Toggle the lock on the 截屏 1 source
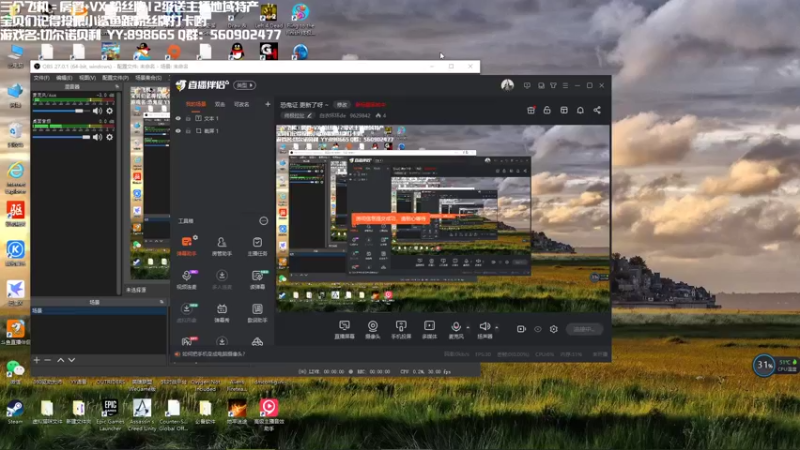Image resolution: width=800 pixels, height=450 pixels. point(188,131)
